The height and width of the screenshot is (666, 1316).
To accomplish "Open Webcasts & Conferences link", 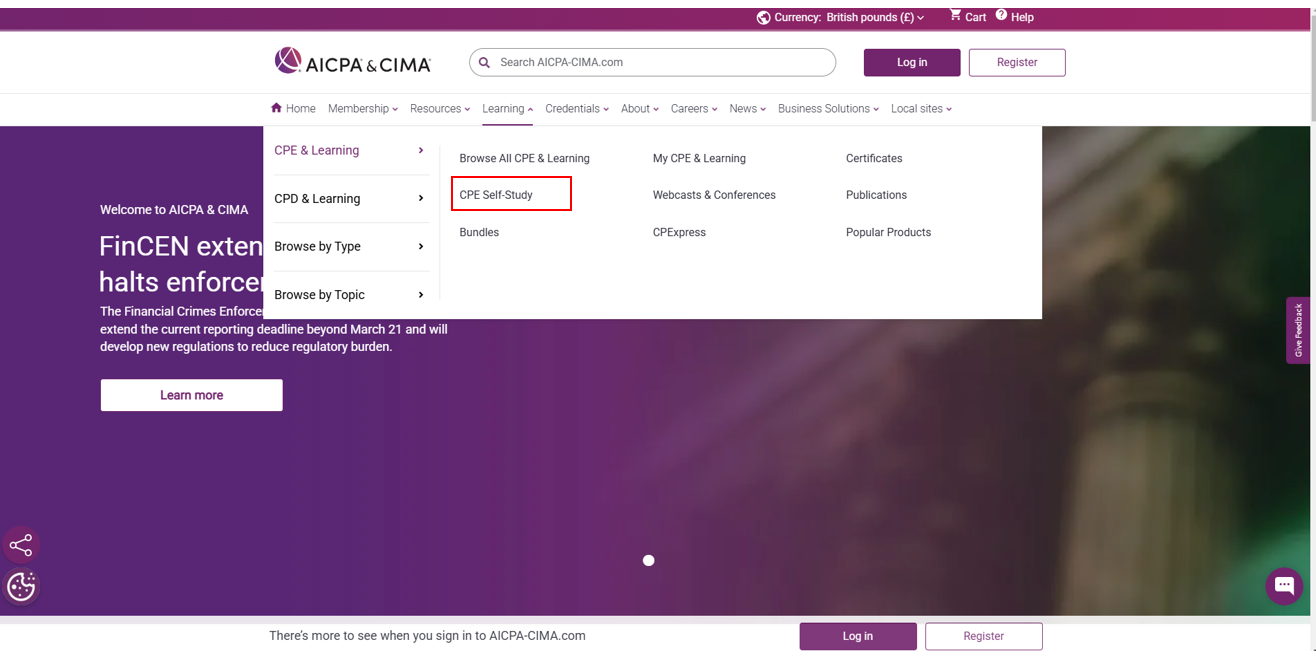I will pos(714,195).
